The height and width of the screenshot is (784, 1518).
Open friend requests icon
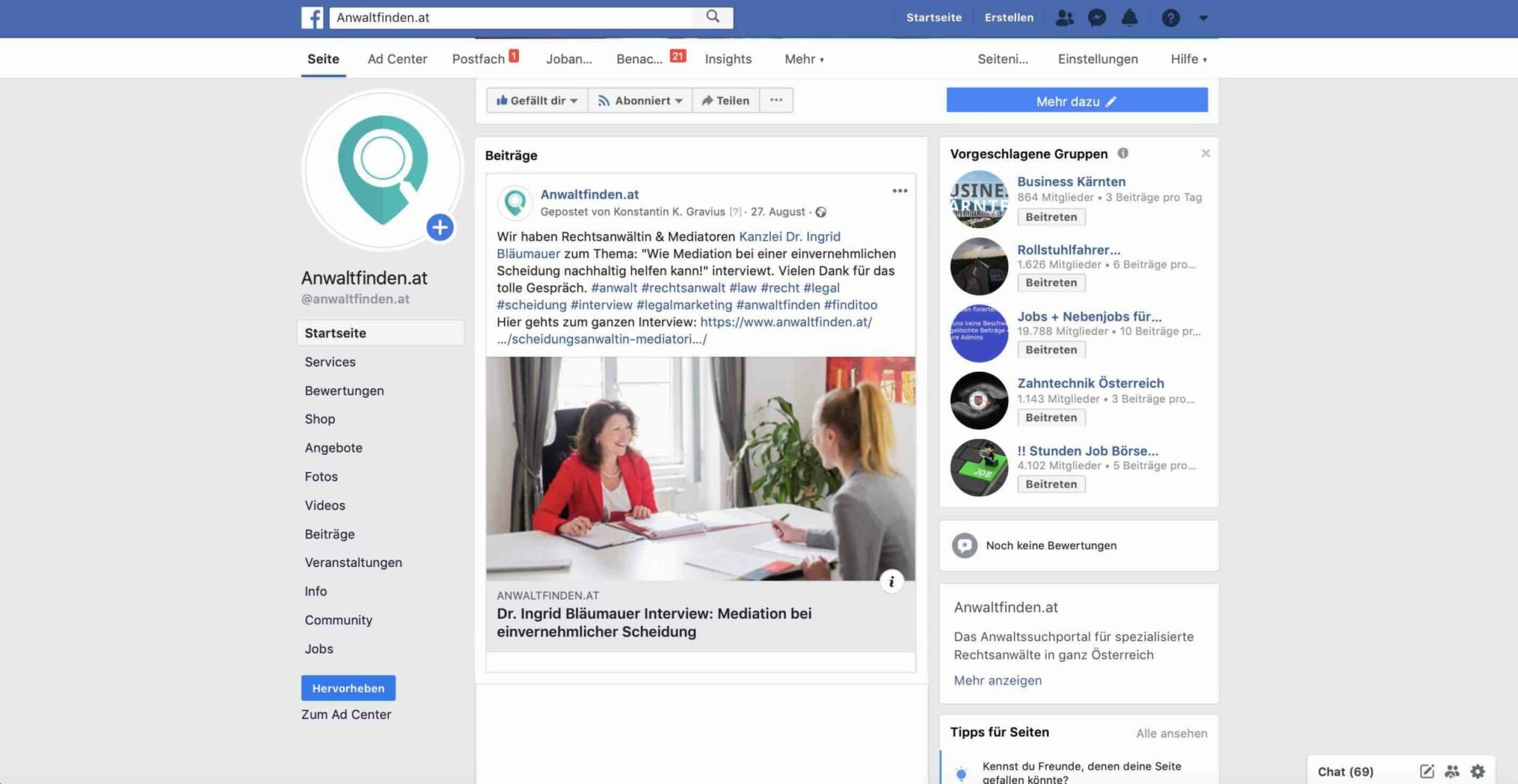1064,17
